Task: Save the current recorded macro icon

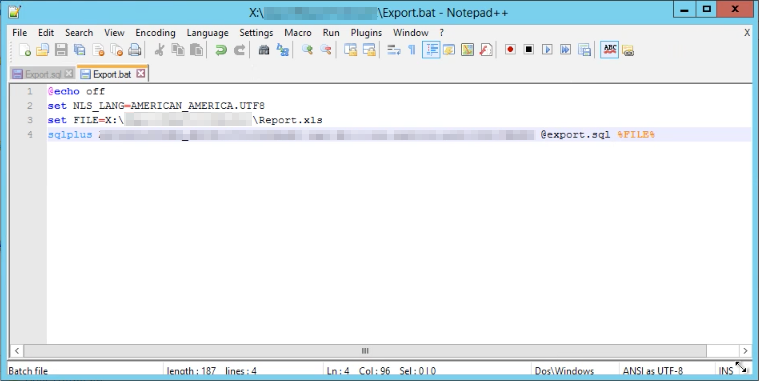Action: click(584, 50)
